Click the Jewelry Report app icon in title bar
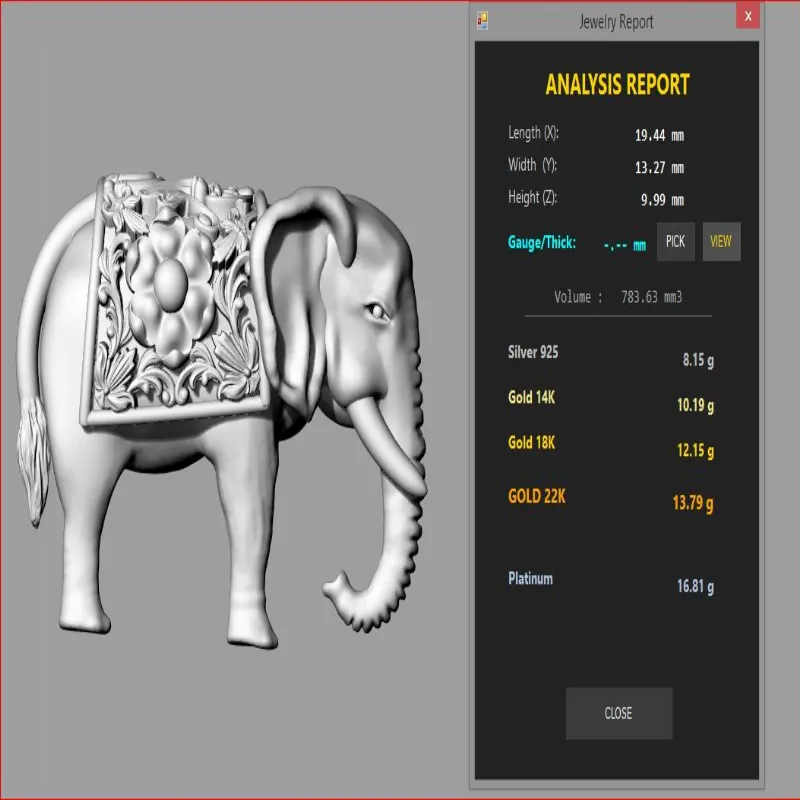Image resolution: width=800 pixels, height=800 pixels. point(483,21)
